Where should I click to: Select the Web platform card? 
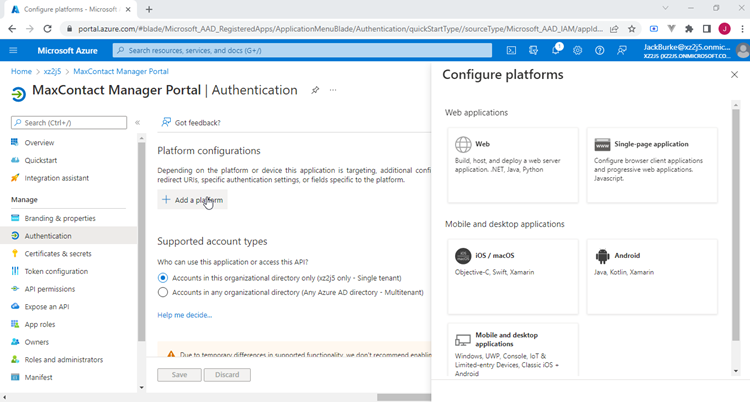[x=513, y=165]
